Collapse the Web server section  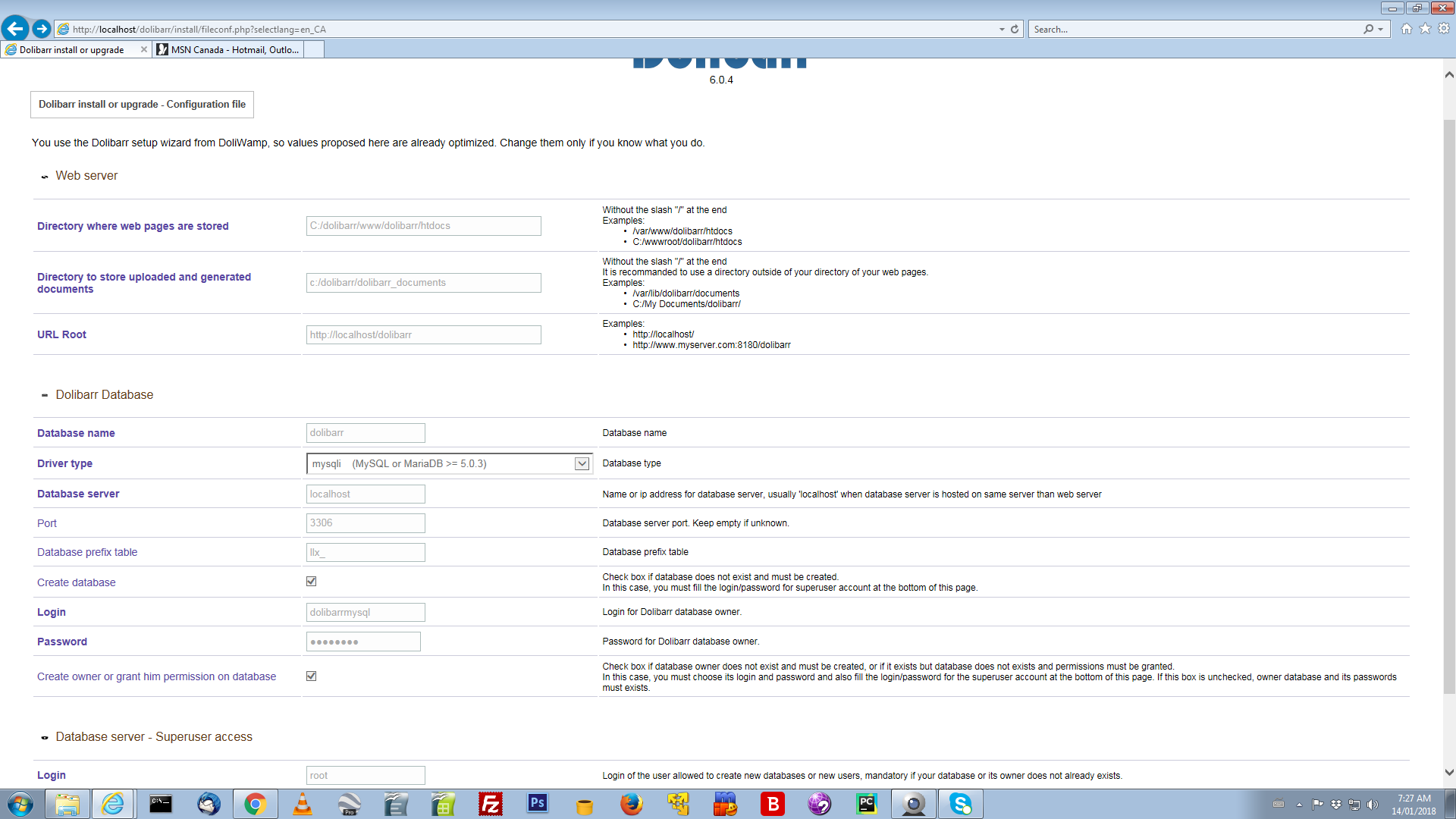point(45,176)
